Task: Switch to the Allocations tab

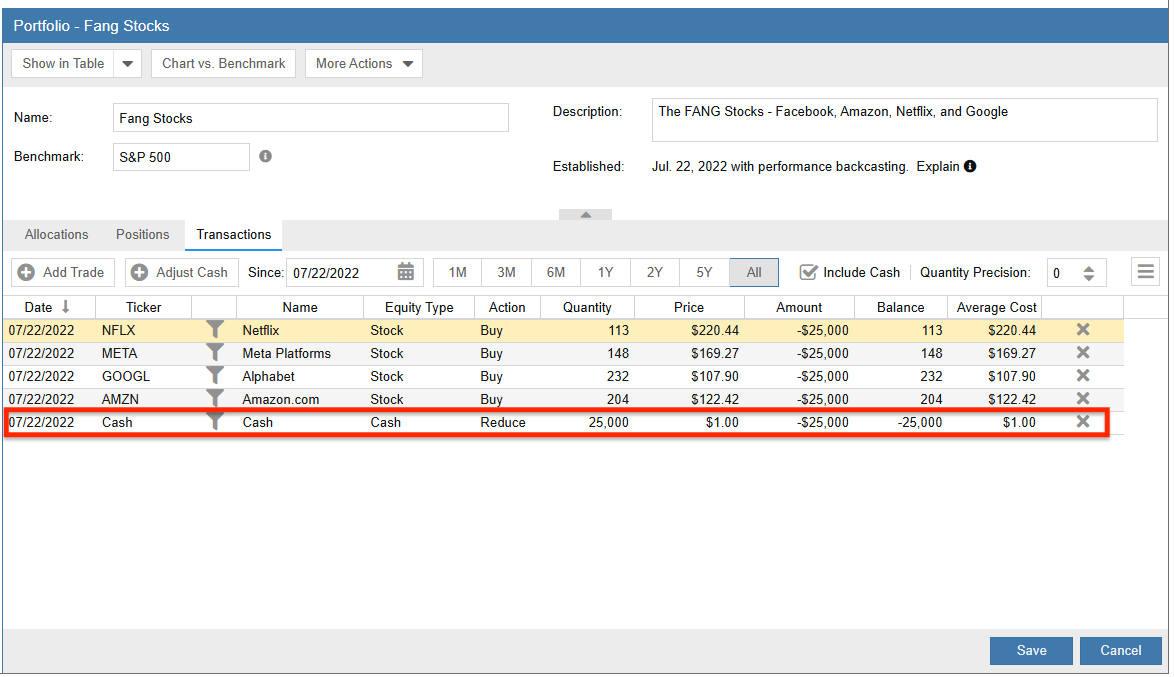Action: [x=57, y=235]
